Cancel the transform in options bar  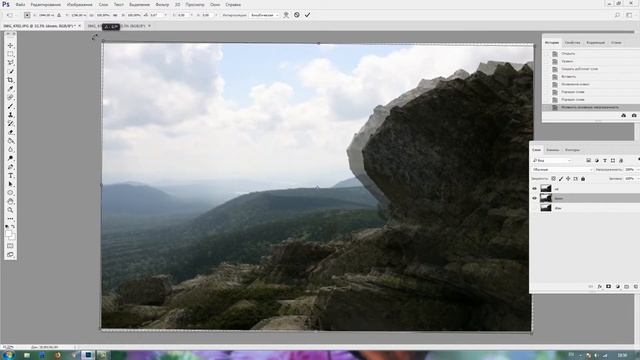(297, 15)
